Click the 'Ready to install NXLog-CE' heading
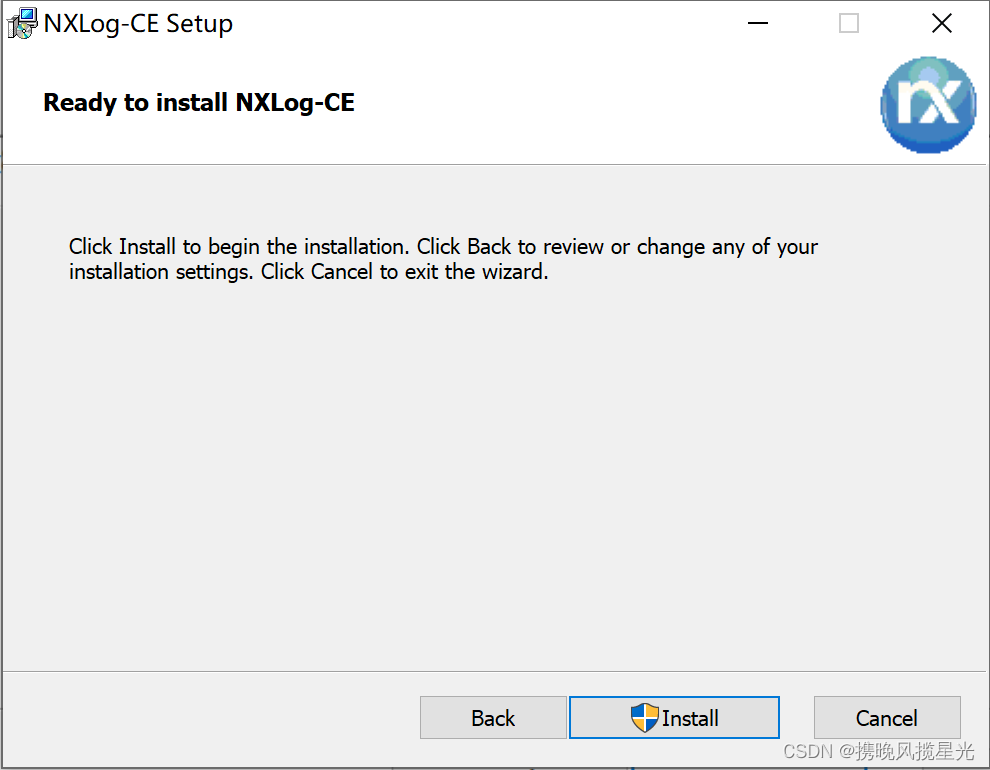The height and width of the screenshot is (770, 990). pyautogui.click(x=198, y=102)
